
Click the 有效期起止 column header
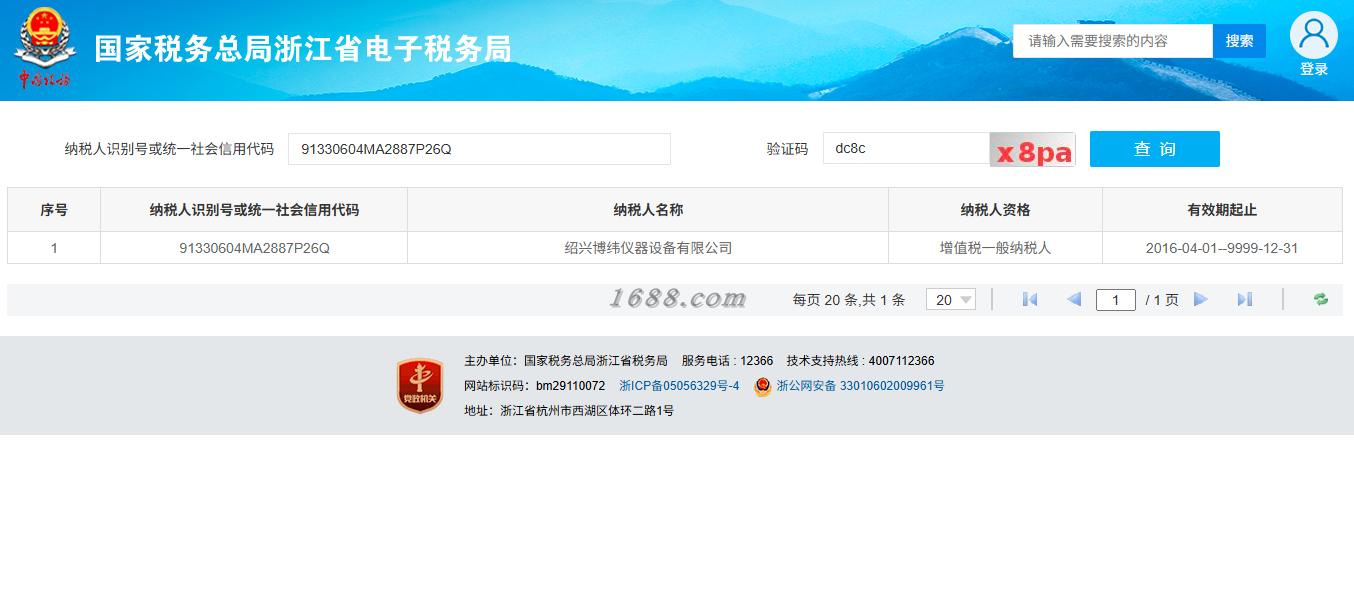1222,210
